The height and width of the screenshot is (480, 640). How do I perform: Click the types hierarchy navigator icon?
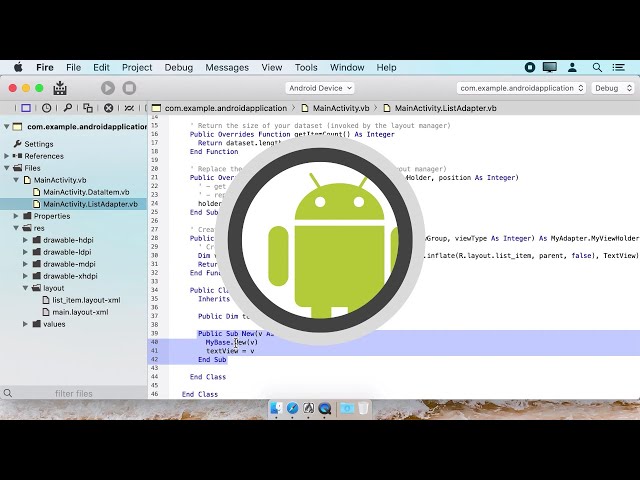point(88,108)
